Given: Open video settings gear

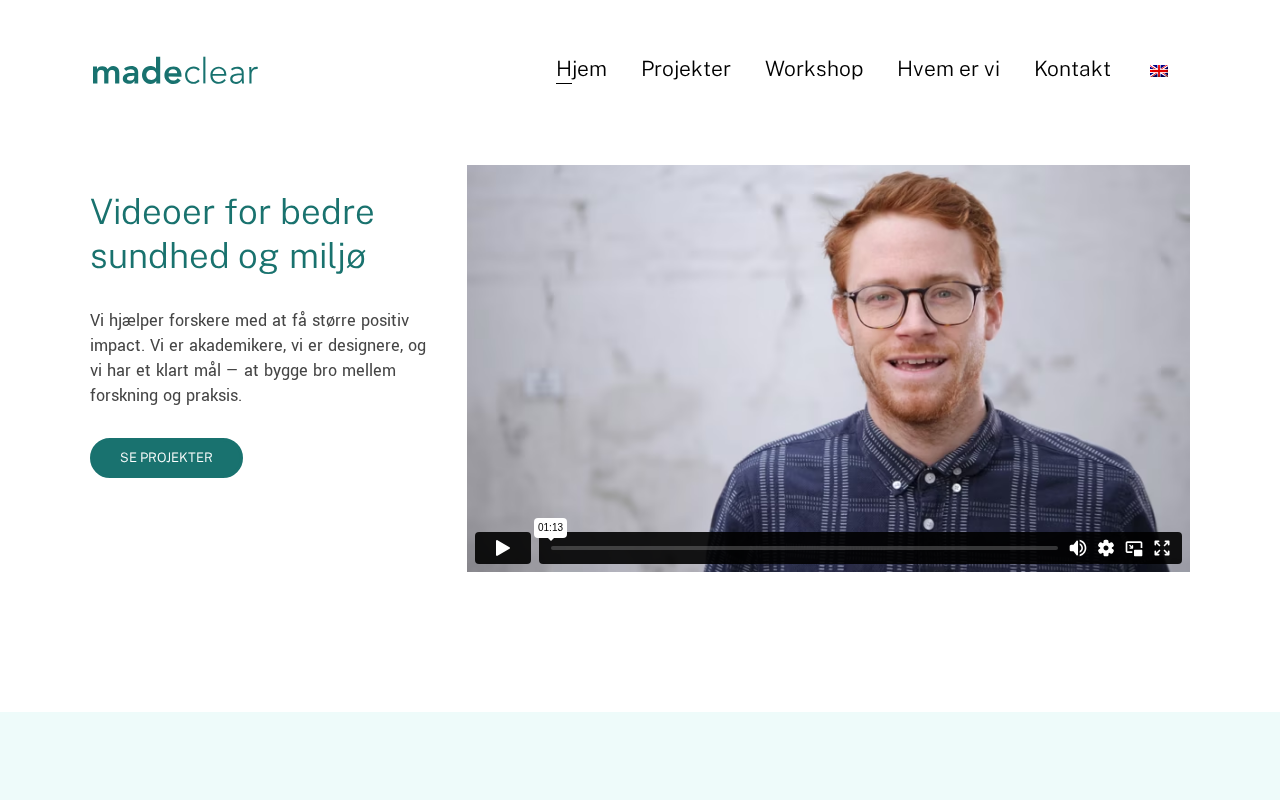Looking at the screenshot, I should (1106, 548).
